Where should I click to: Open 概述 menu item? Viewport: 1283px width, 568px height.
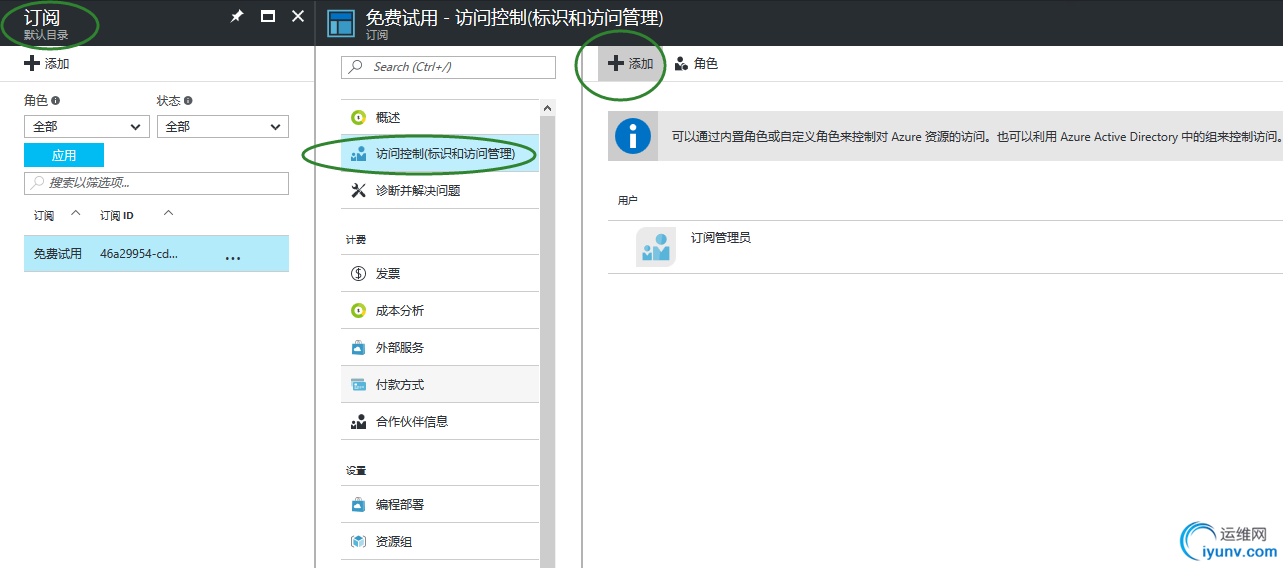coord(440,117)
